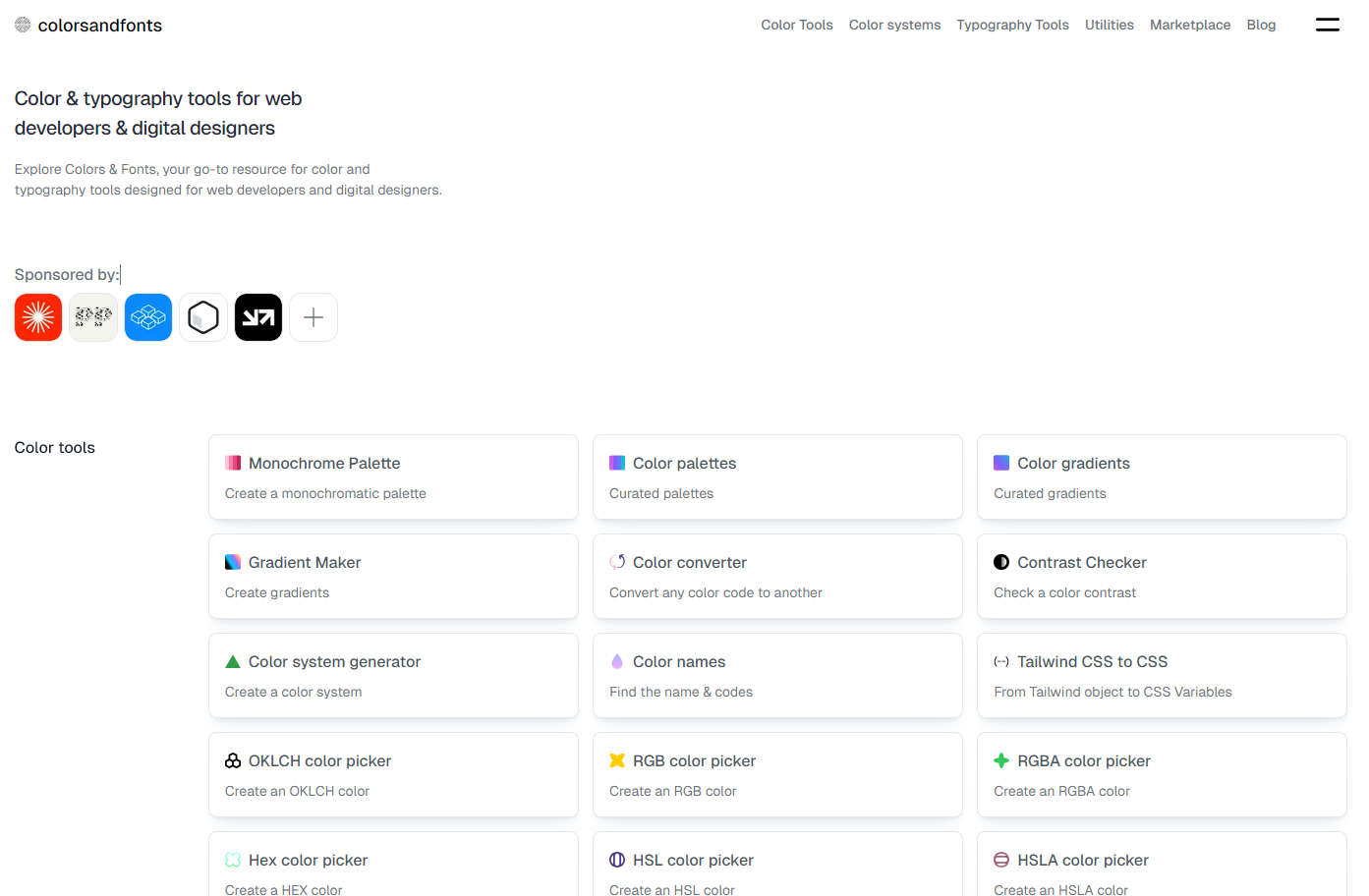Open the Color palettes title link
Viewport: 1369px width, 896px height.
(x=684, y=463)
